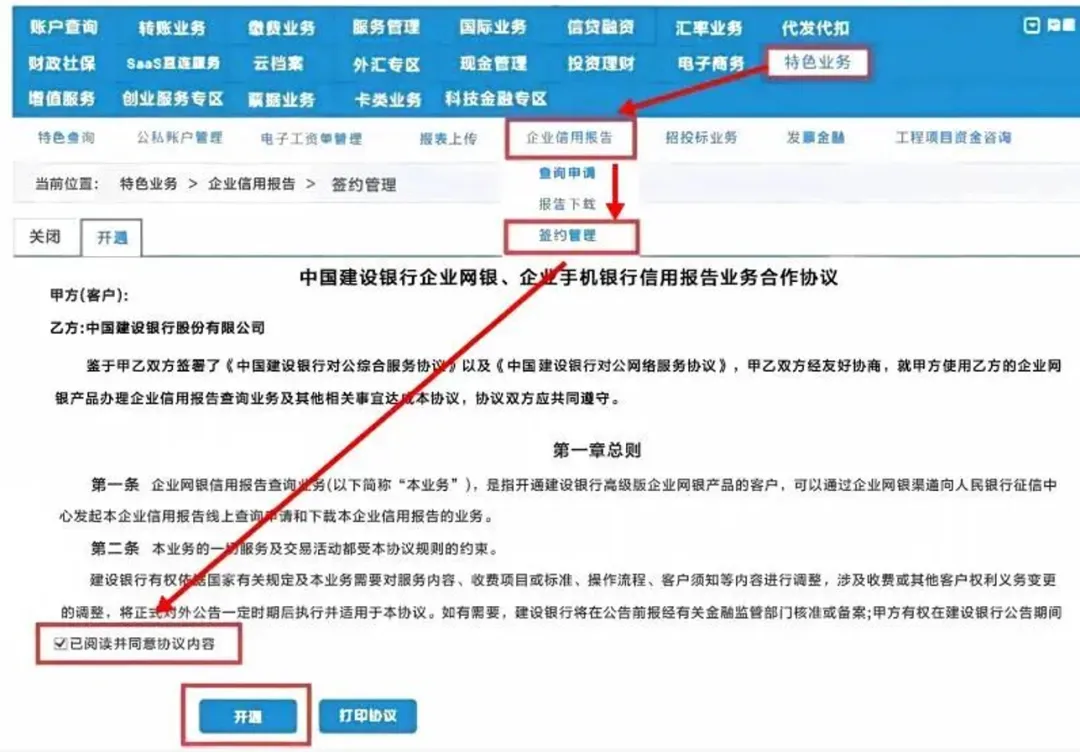Open the 外汇专区 menu

pos(386,64)
